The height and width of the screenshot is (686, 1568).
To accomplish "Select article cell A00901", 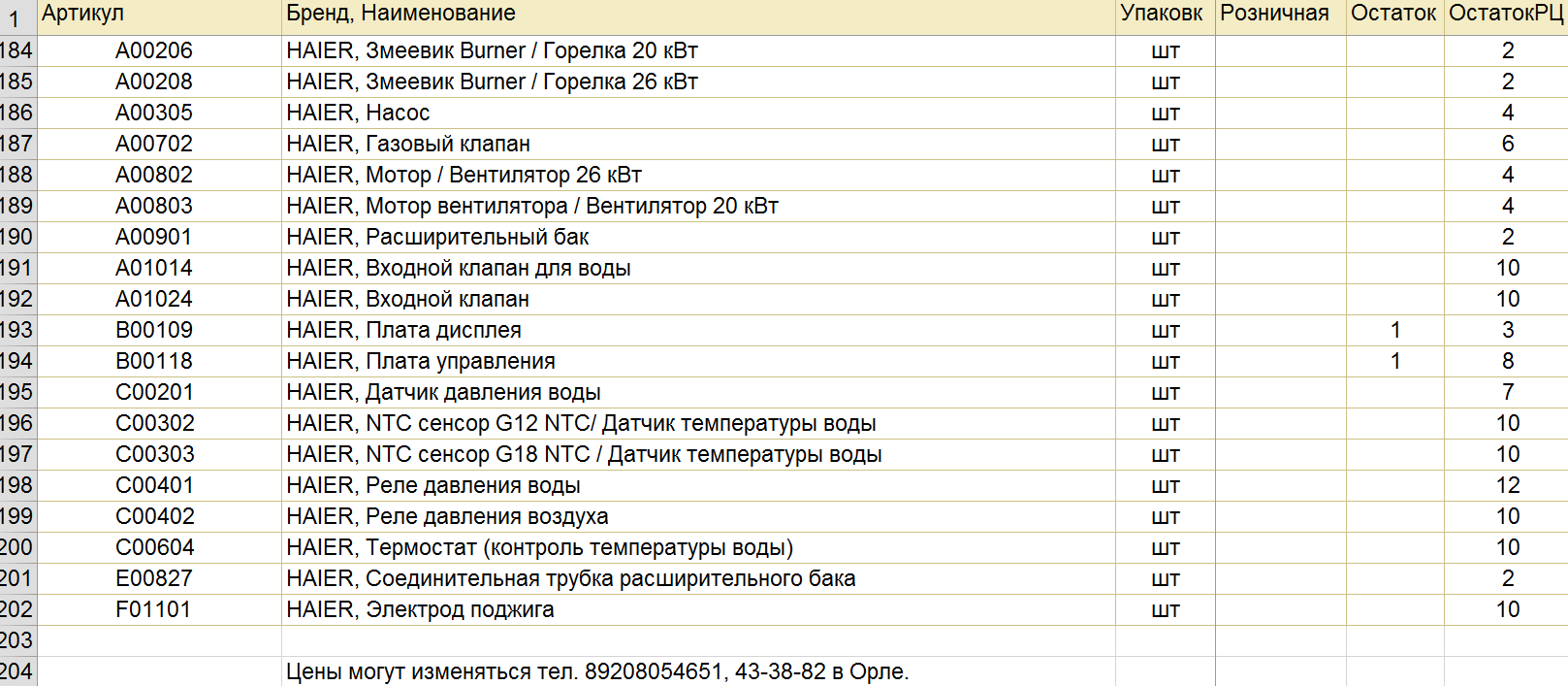I will tap(159, 238).
